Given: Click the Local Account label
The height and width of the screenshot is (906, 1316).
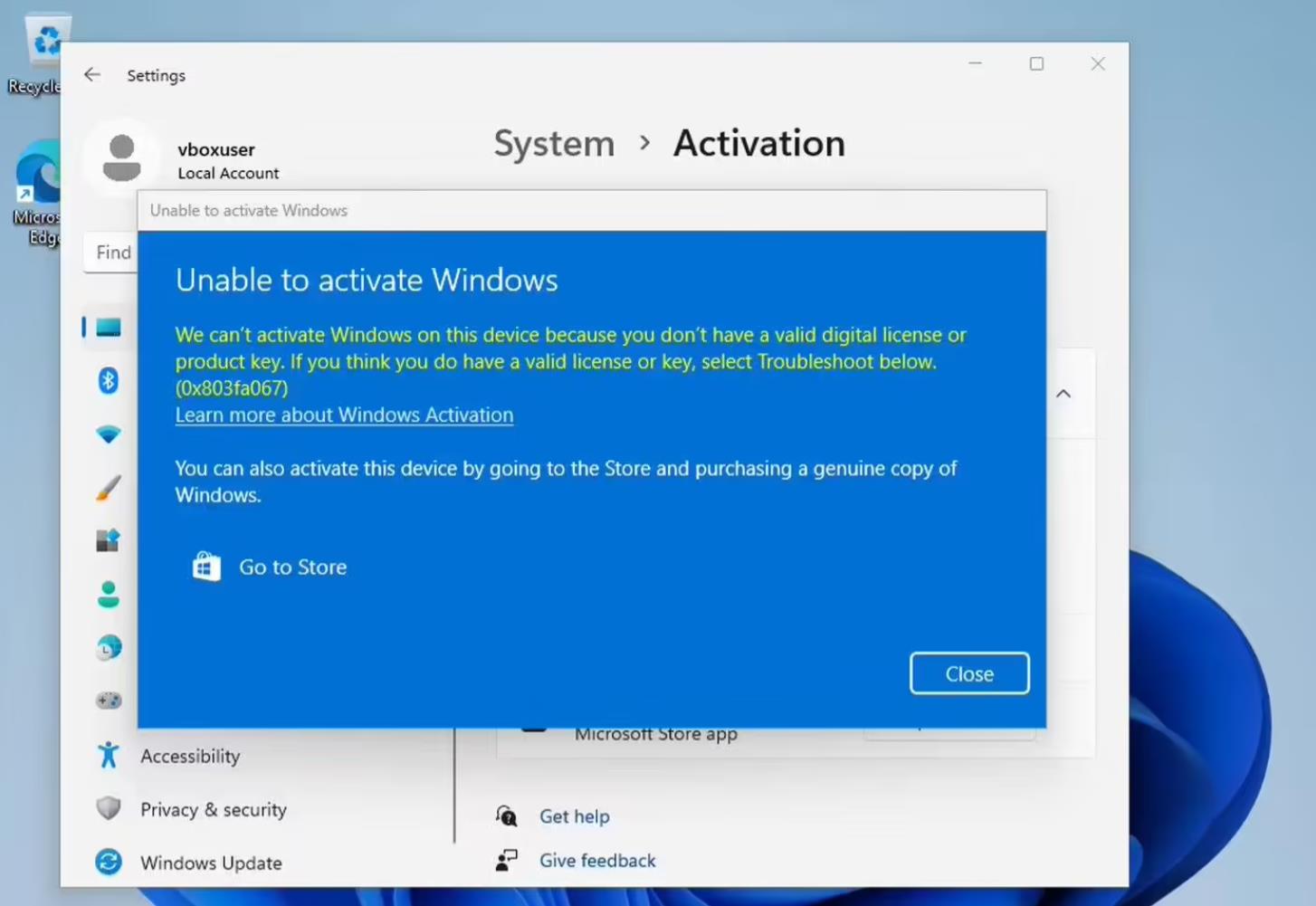Looking at the screenshot, I should pyautogui.click(x=228, y=173).
